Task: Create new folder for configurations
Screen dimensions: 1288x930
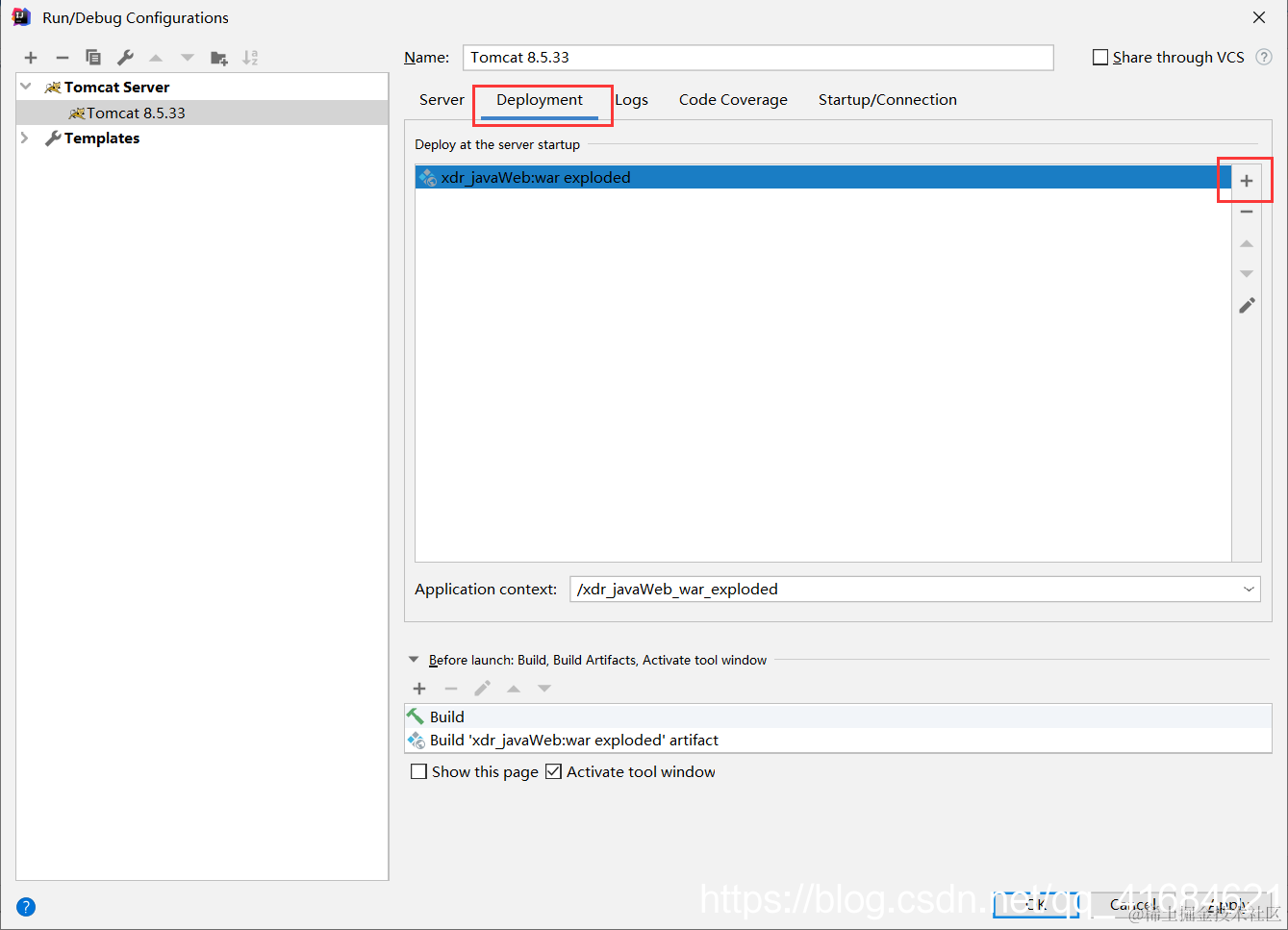Action: click(219, 58)
